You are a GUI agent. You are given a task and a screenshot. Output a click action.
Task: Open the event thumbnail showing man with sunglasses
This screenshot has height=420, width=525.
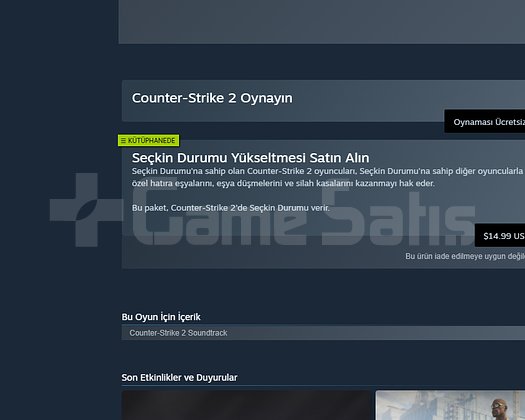(450, 405)
